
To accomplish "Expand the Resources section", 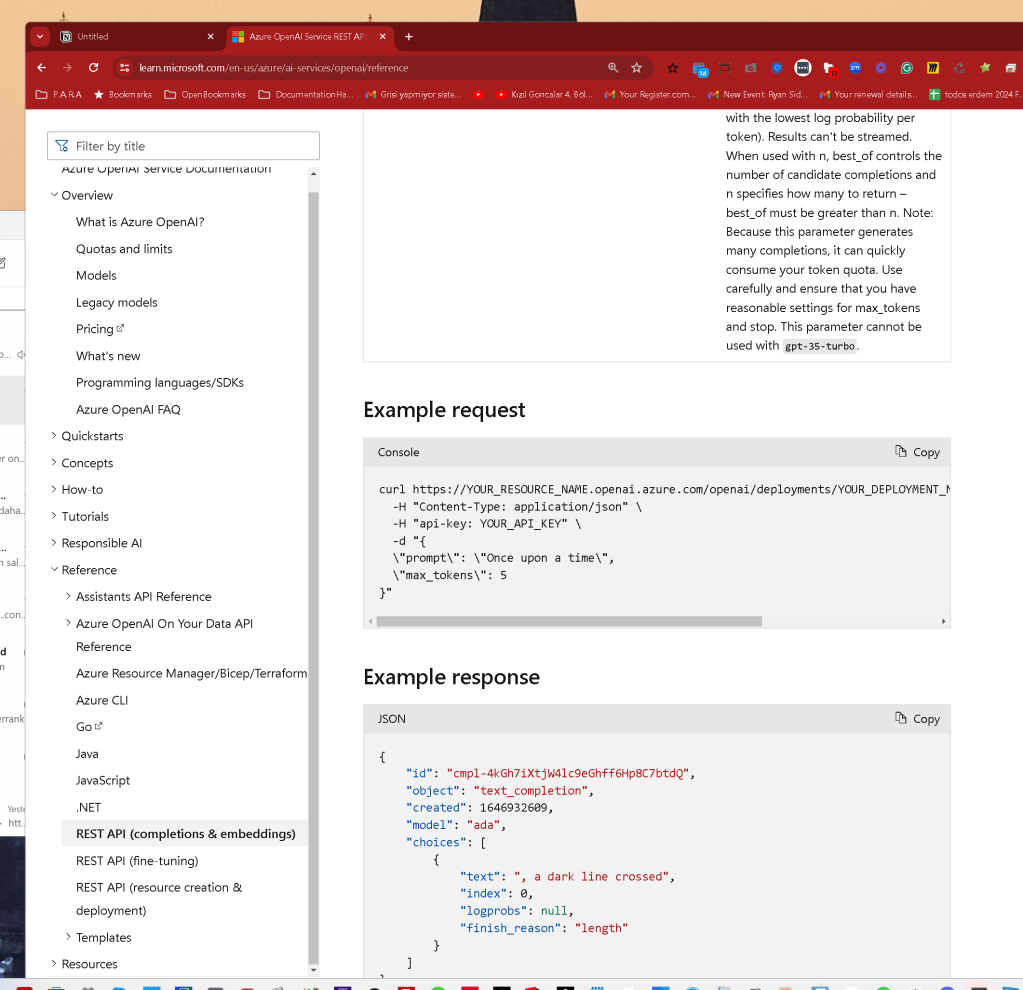I will coord(54,963).
